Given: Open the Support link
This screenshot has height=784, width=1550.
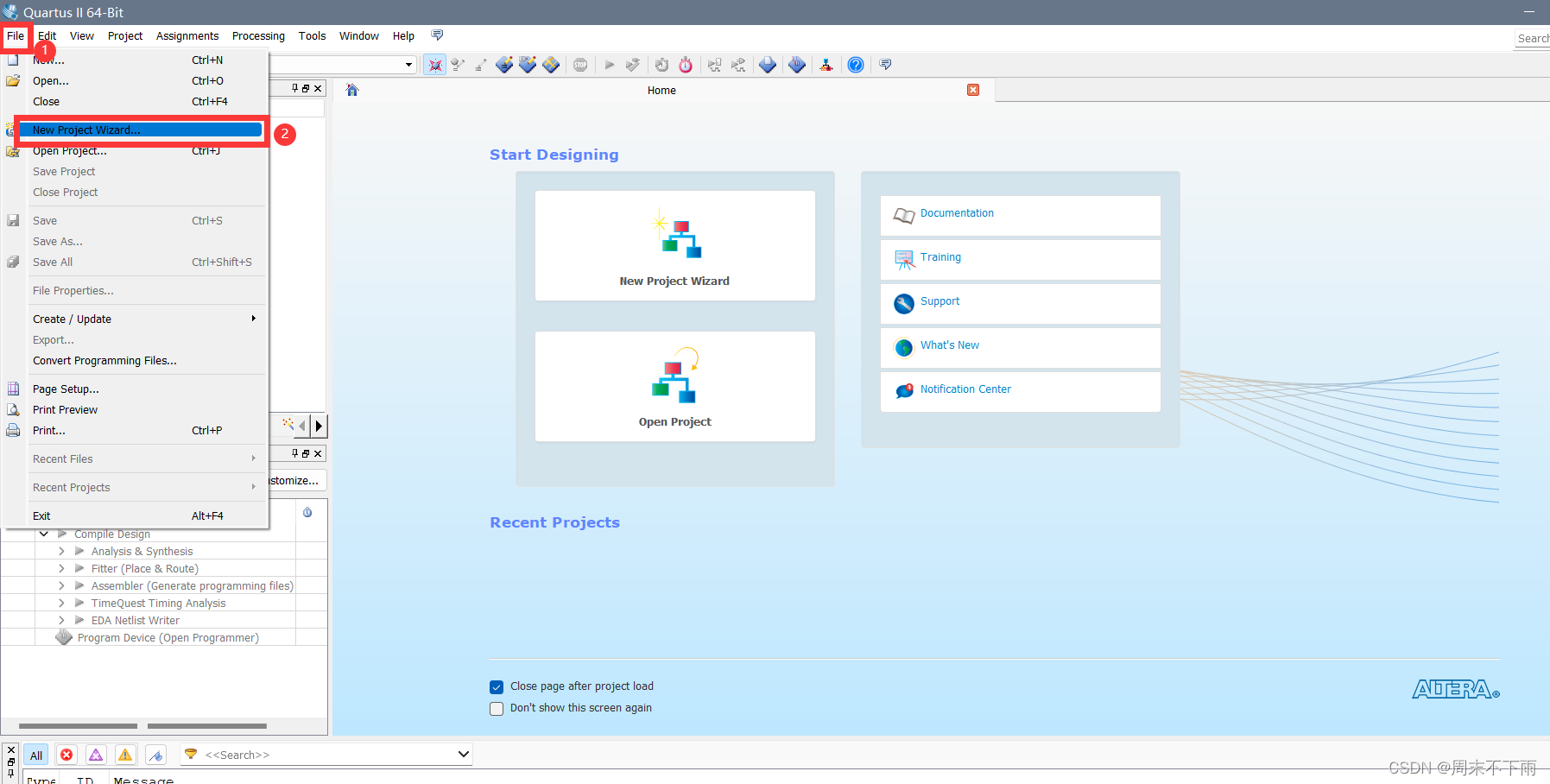Looking at the screenshot, I should [939, 301].
